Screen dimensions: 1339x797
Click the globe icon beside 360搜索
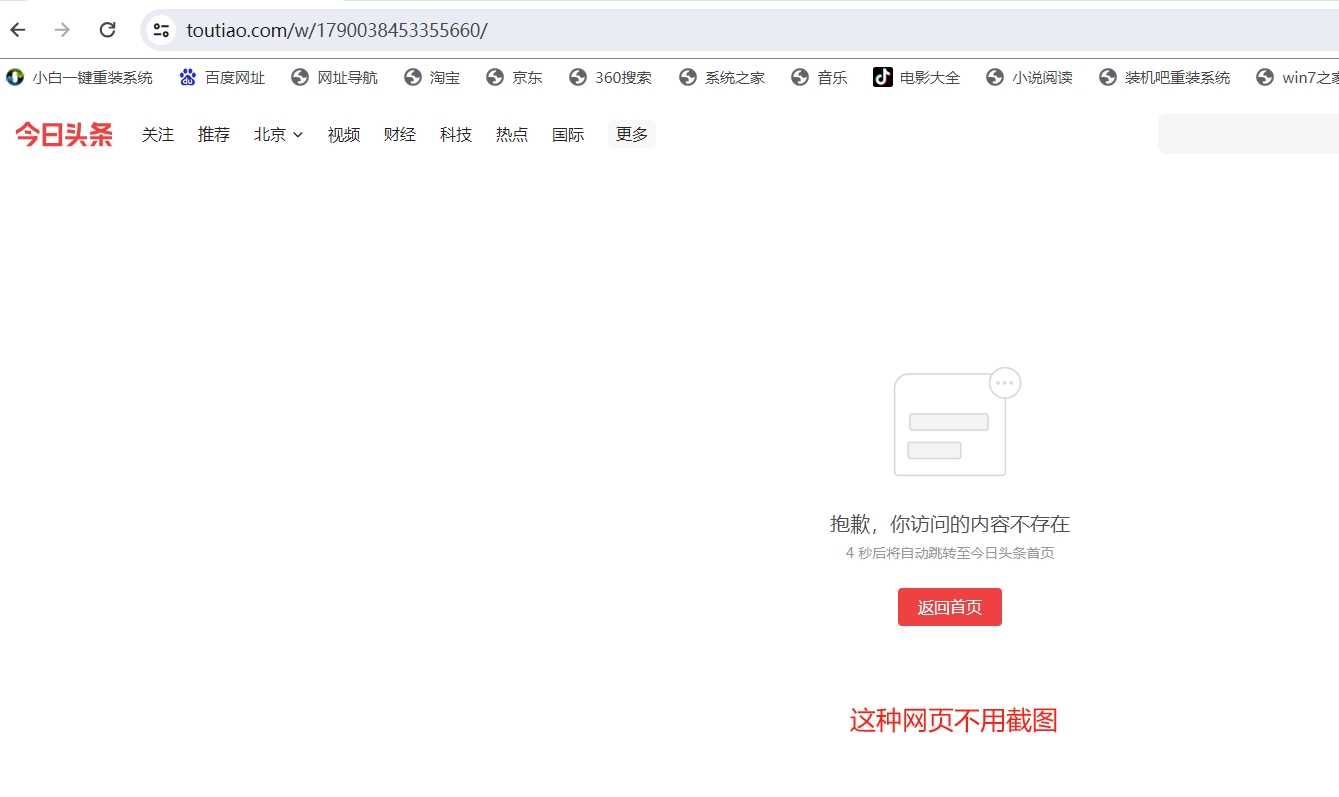tap(578, 77)
